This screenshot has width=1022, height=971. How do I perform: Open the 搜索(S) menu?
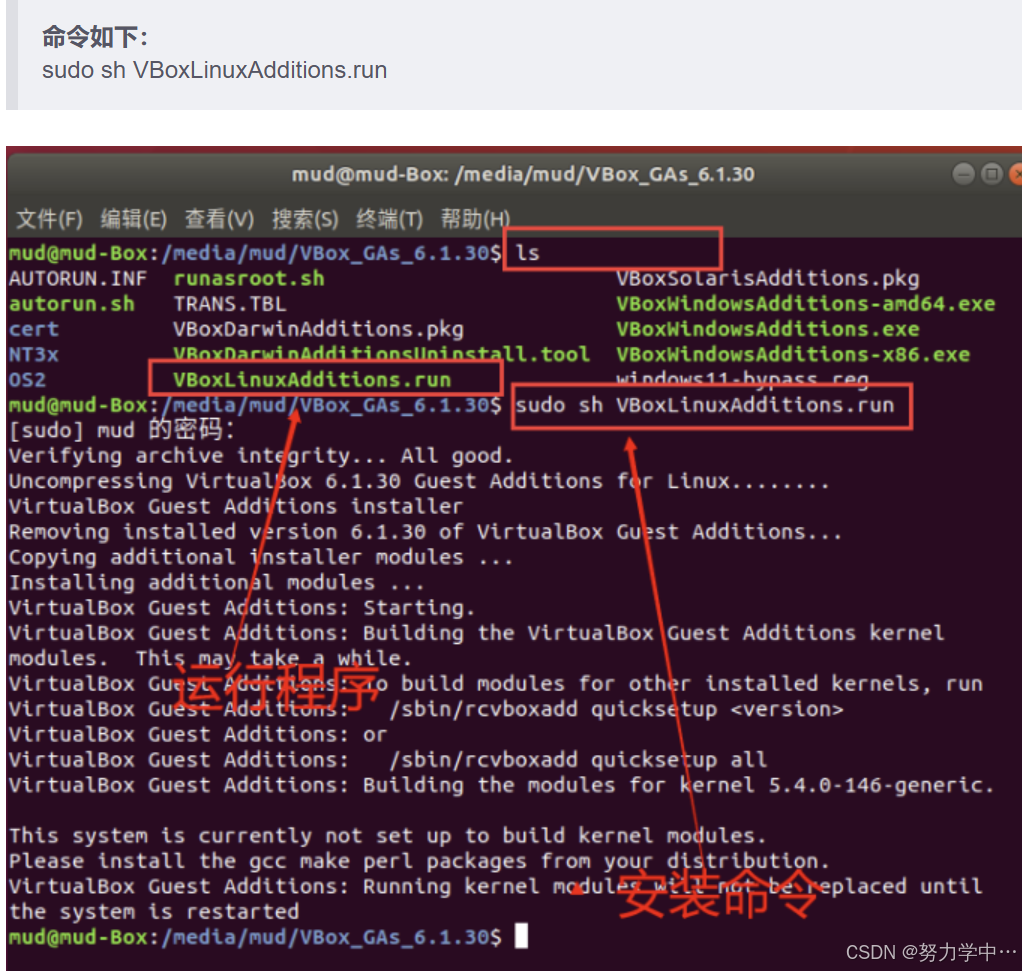[x=305, y=219]
